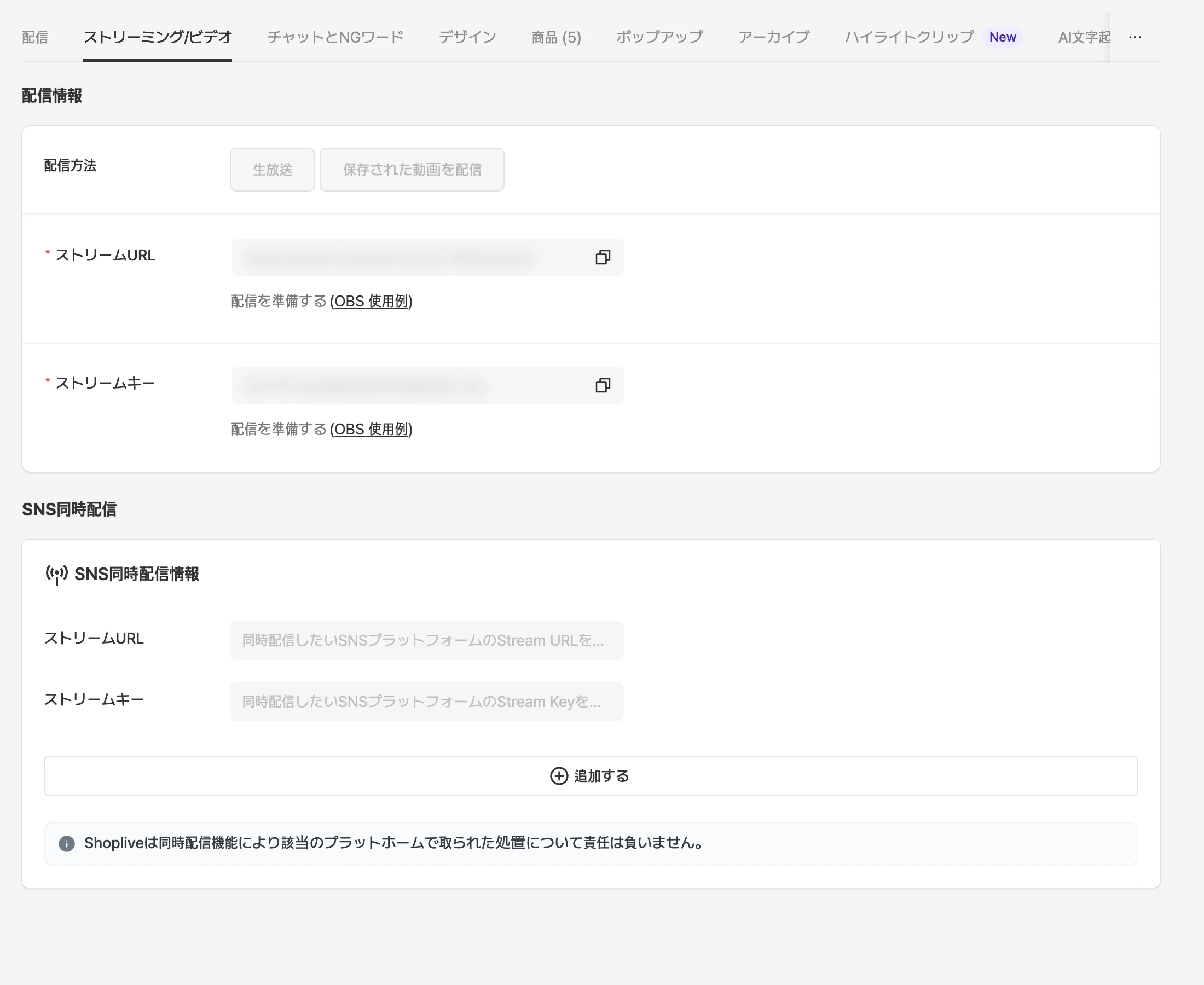Select the 生放送 delivery method
The image size is (1204, 985).
273,170
